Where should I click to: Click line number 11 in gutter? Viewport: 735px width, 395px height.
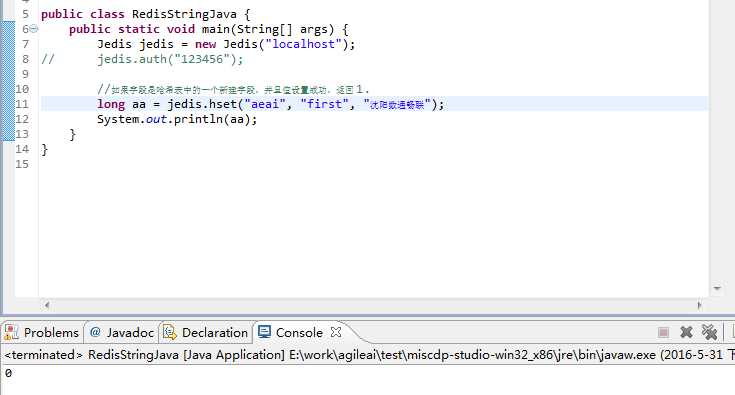pos(22,104)
